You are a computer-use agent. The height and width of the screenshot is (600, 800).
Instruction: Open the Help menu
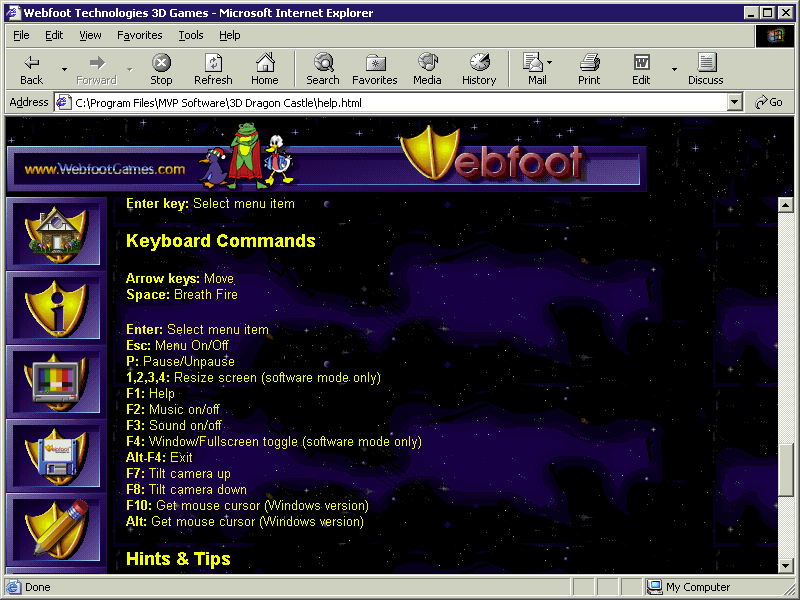click(x=230, y=35)
